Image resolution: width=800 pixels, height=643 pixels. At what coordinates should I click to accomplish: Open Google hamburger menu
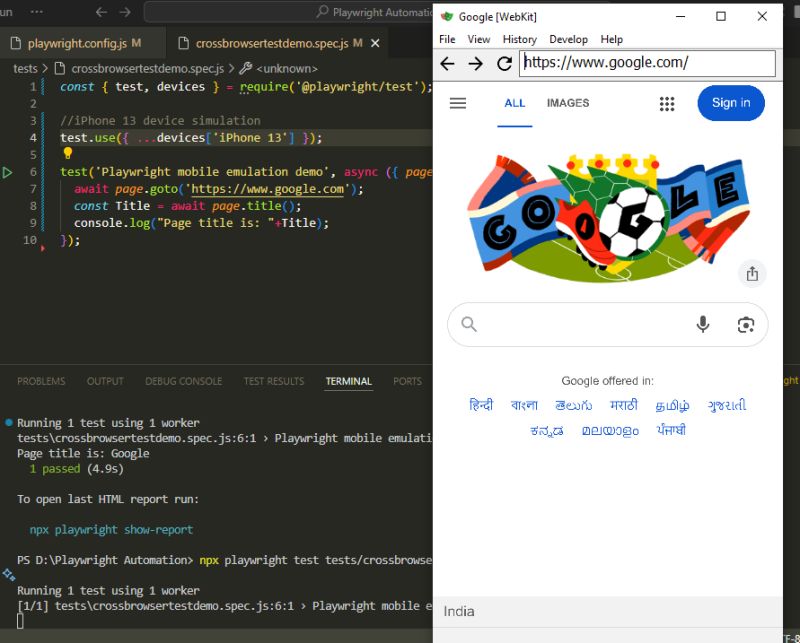458,103
